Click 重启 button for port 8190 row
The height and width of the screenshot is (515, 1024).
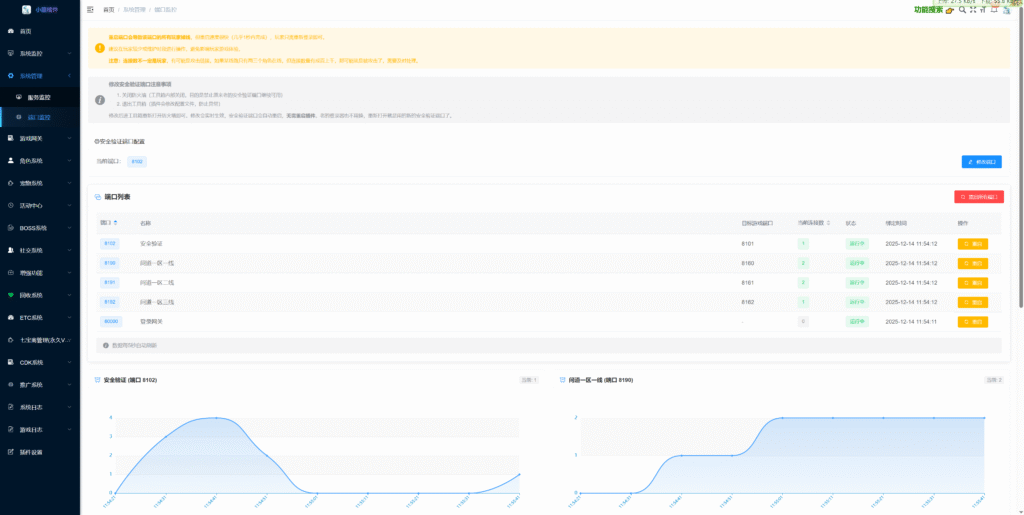[972, 263]
